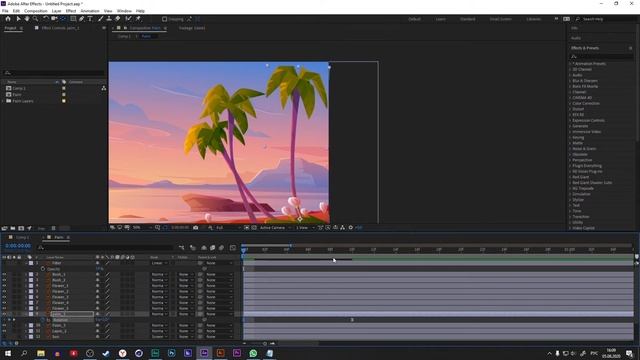Select the Rectangle shape tool
Viewport: 640px width, 360px height.
(73, 19)
